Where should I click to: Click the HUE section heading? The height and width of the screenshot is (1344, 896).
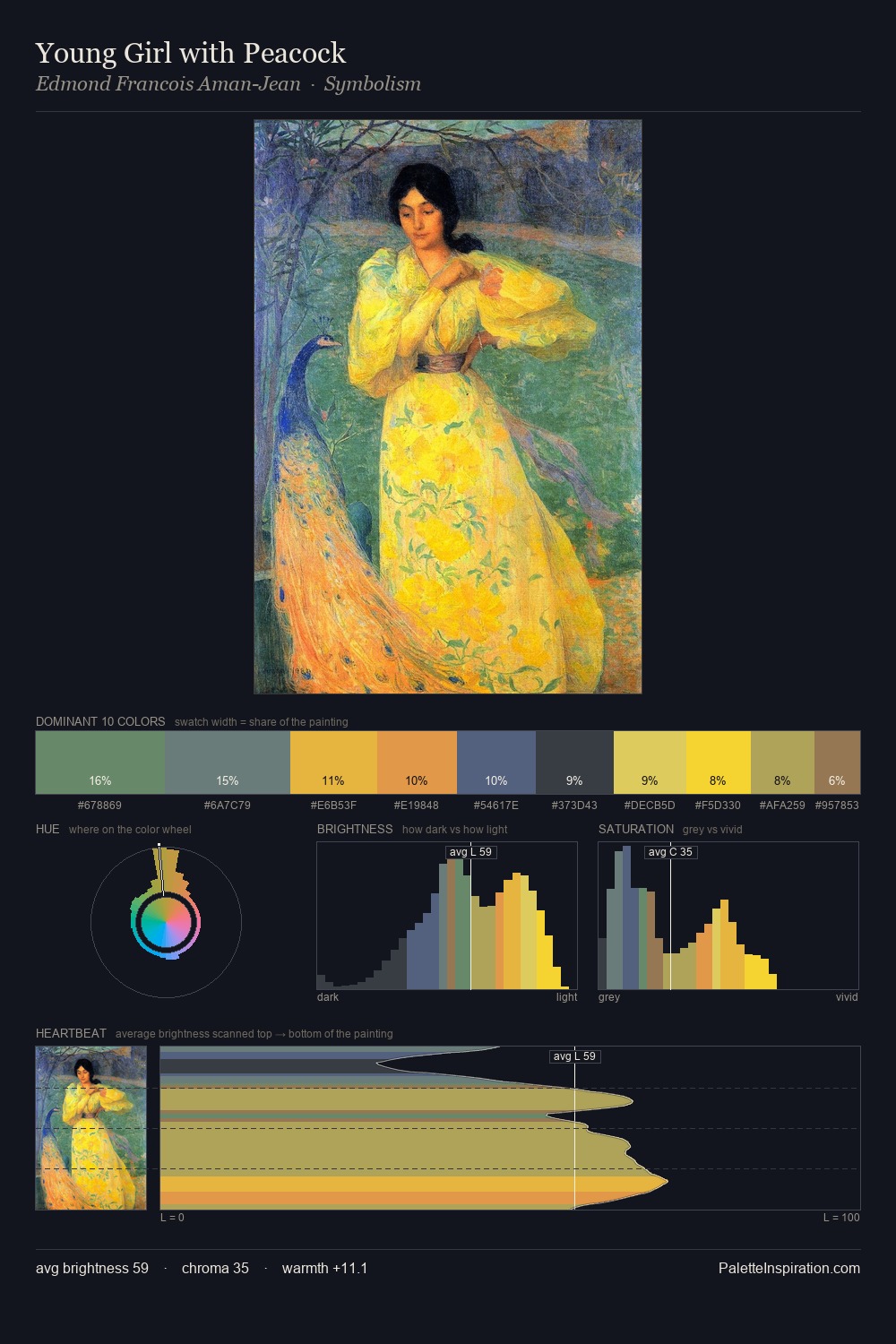47,829
